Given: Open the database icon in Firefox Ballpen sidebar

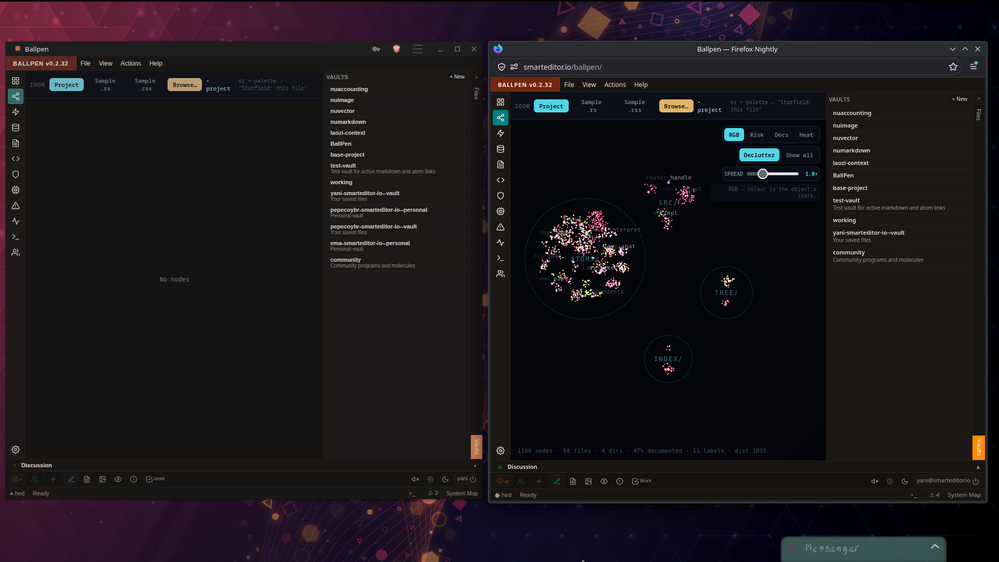Looking at the screenshot, I should [500, 149].
